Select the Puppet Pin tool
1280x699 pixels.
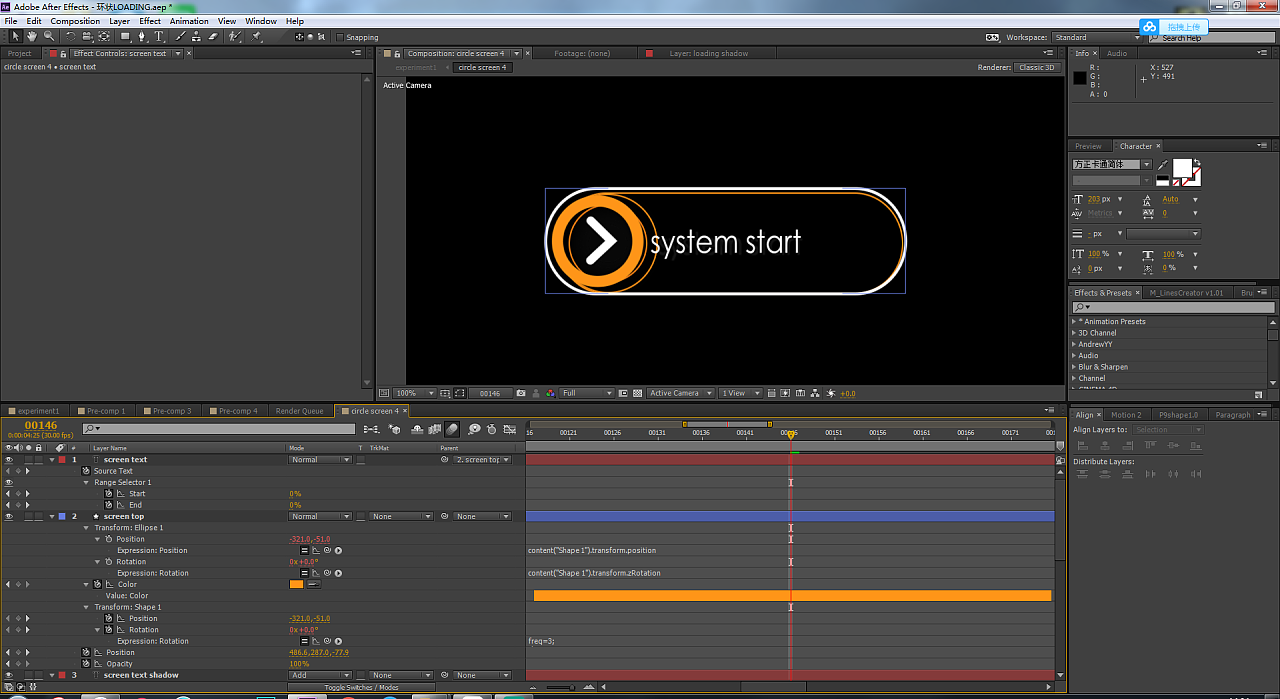255,36
